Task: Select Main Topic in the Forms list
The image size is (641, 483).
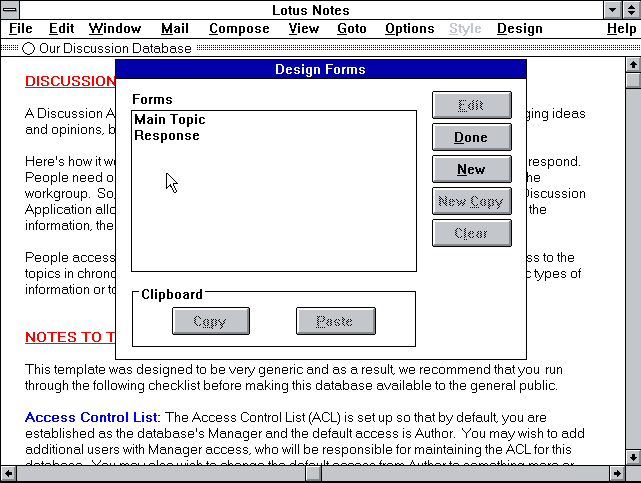Action: [x=169, y=120]
